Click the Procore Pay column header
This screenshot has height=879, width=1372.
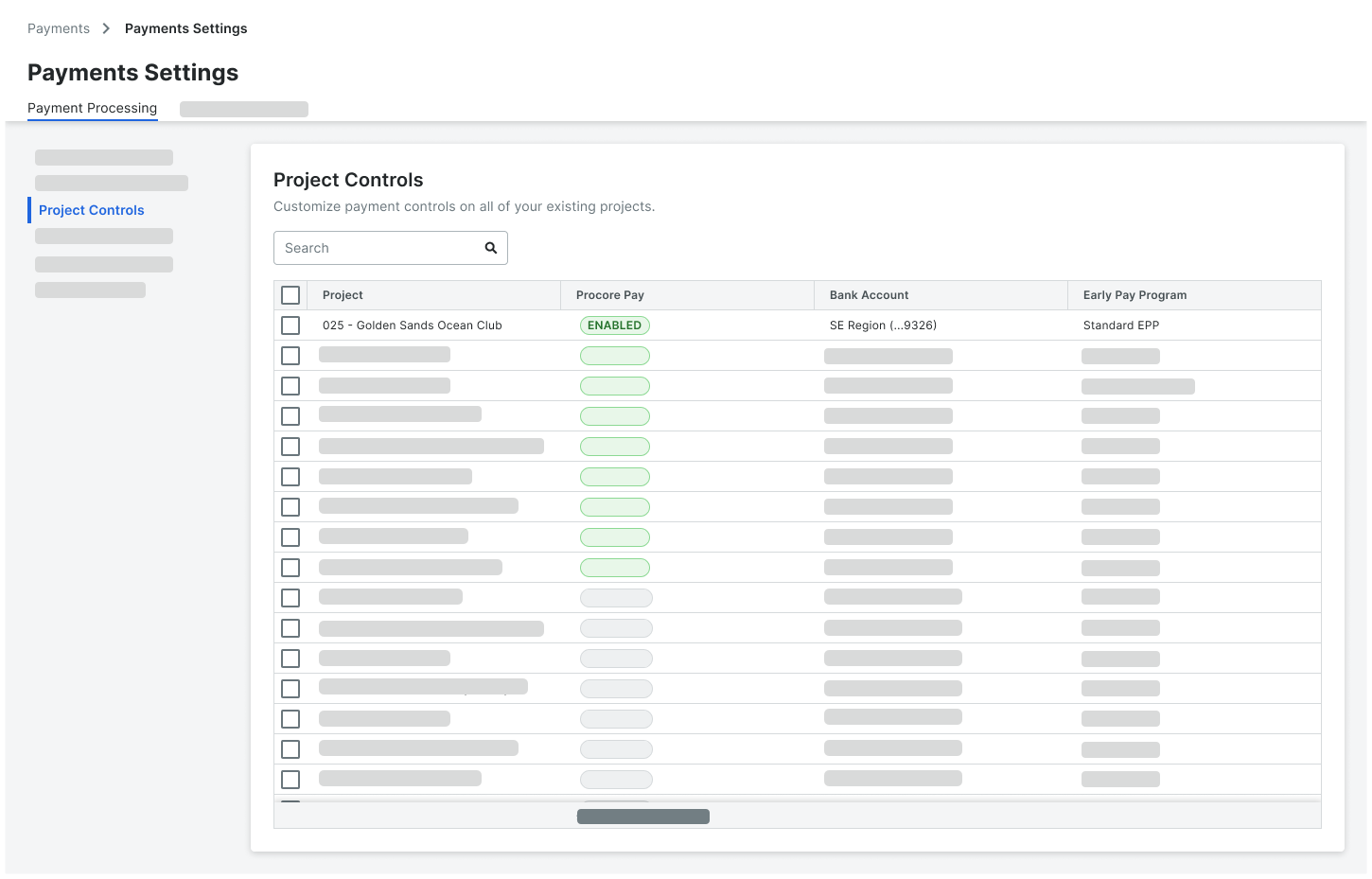pos(609,294)
